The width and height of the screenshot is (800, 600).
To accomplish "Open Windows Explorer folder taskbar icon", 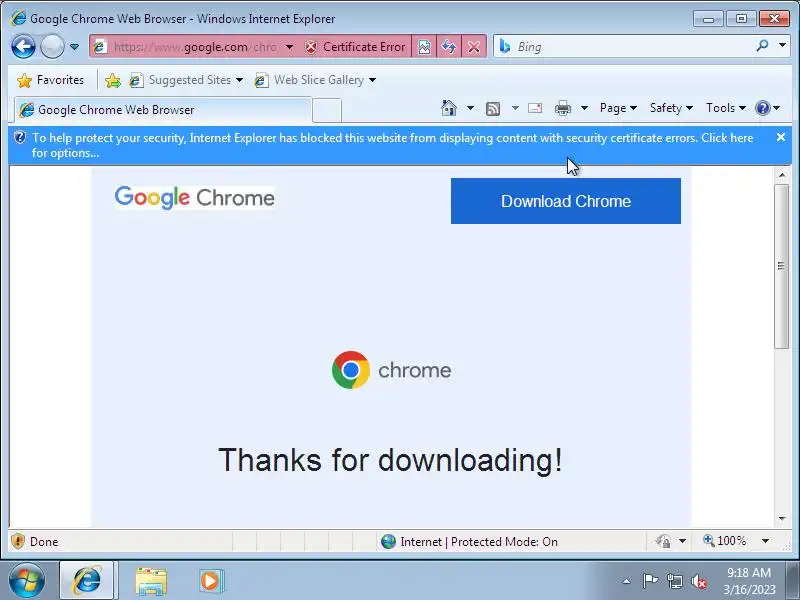I will 151,581.
